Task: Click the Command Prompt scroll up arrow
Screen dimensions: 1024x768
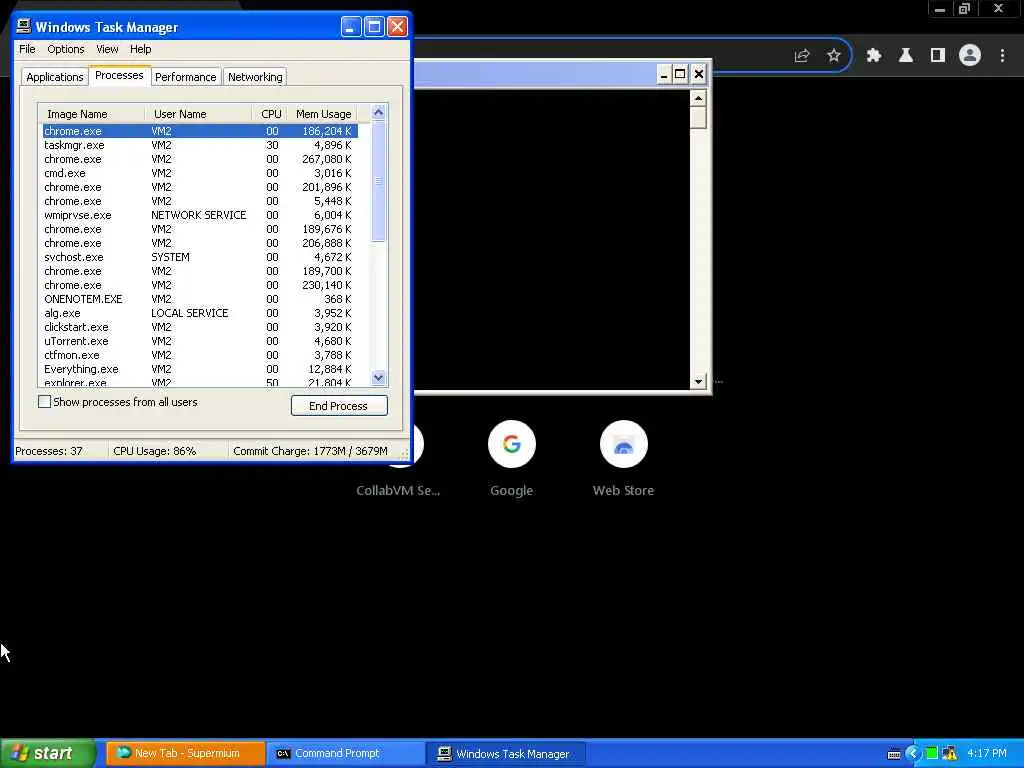Action: 698,98
